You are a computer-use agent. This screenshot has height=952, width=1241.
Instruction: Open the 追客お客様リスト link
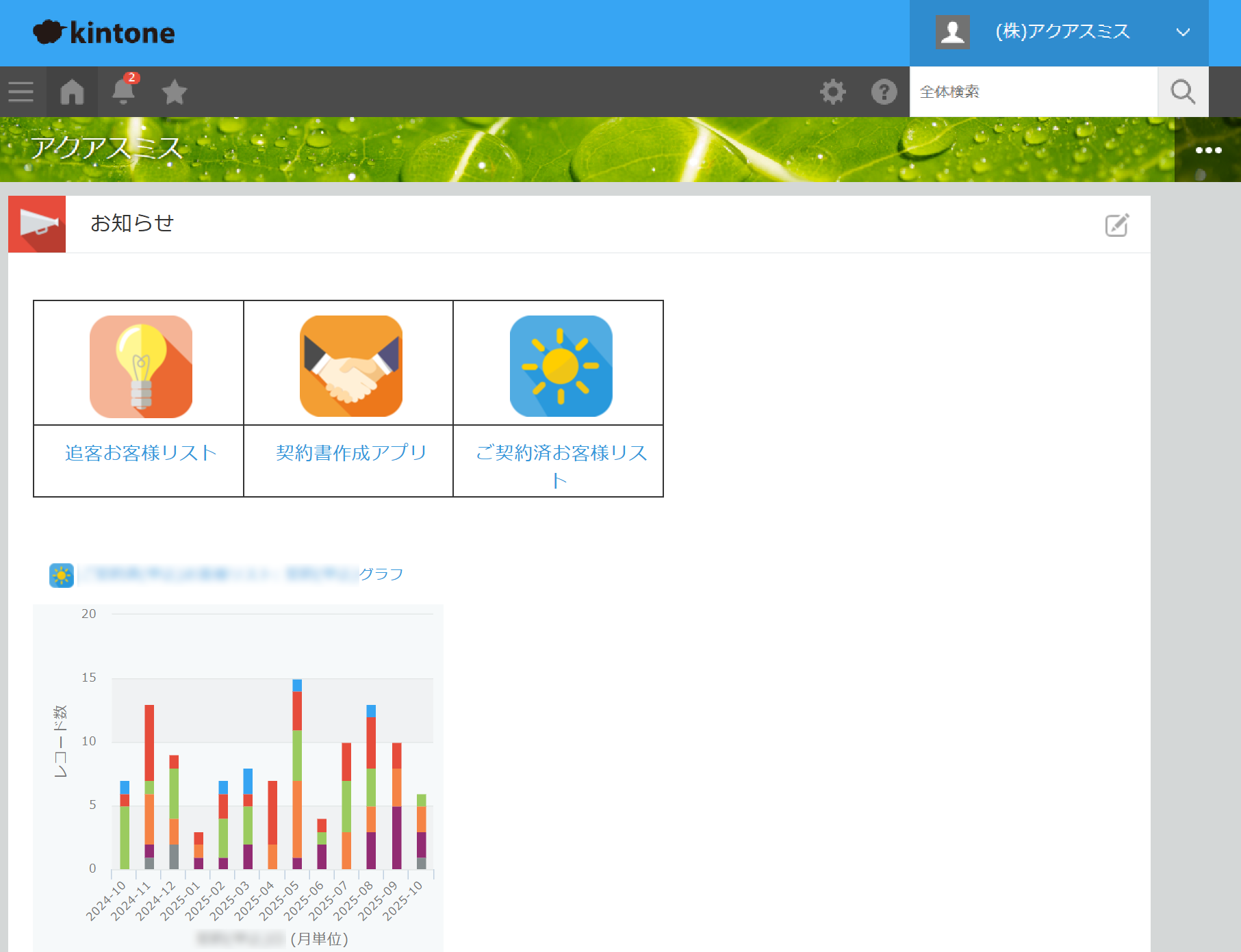click(140, 453)
